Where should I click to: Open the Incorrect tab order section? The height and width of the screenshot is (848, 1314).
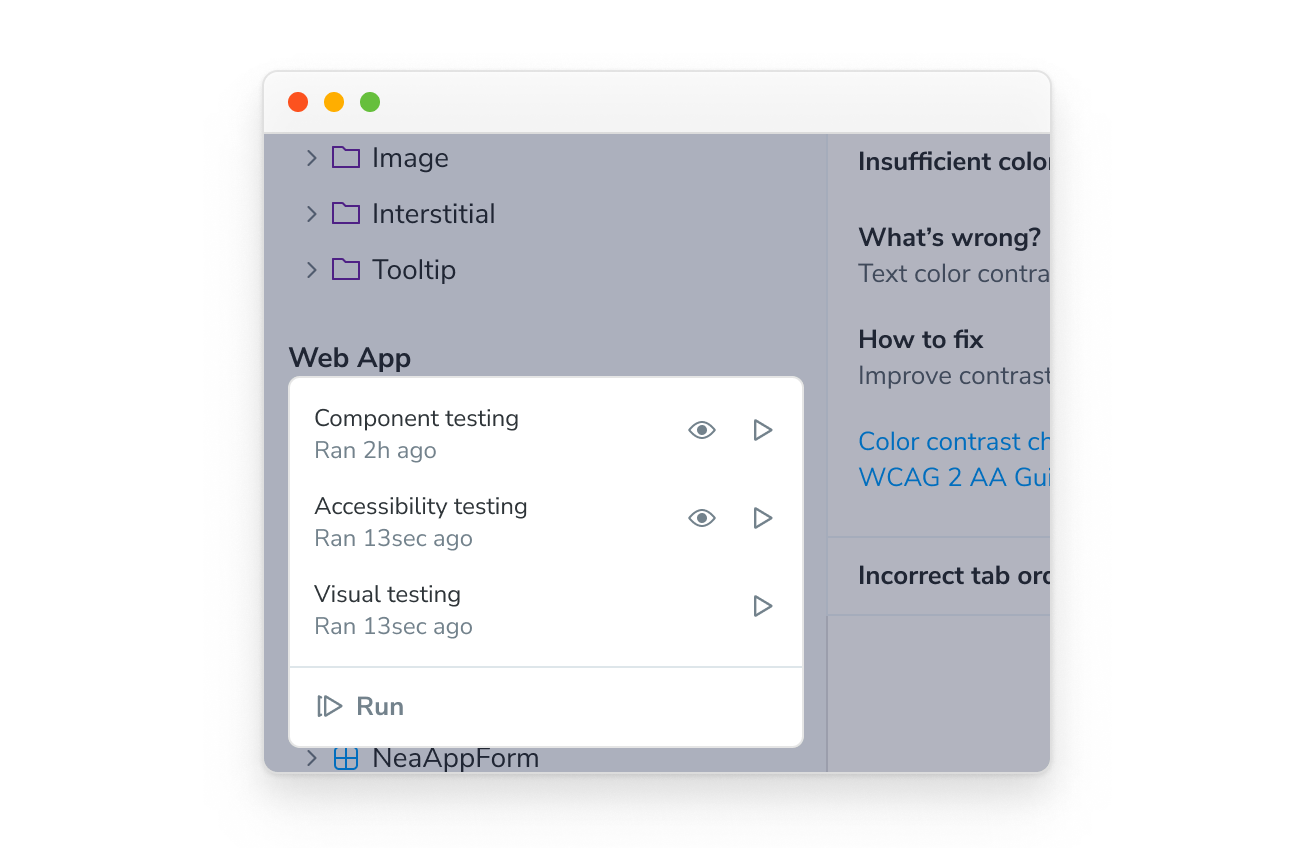coord(952,575)
